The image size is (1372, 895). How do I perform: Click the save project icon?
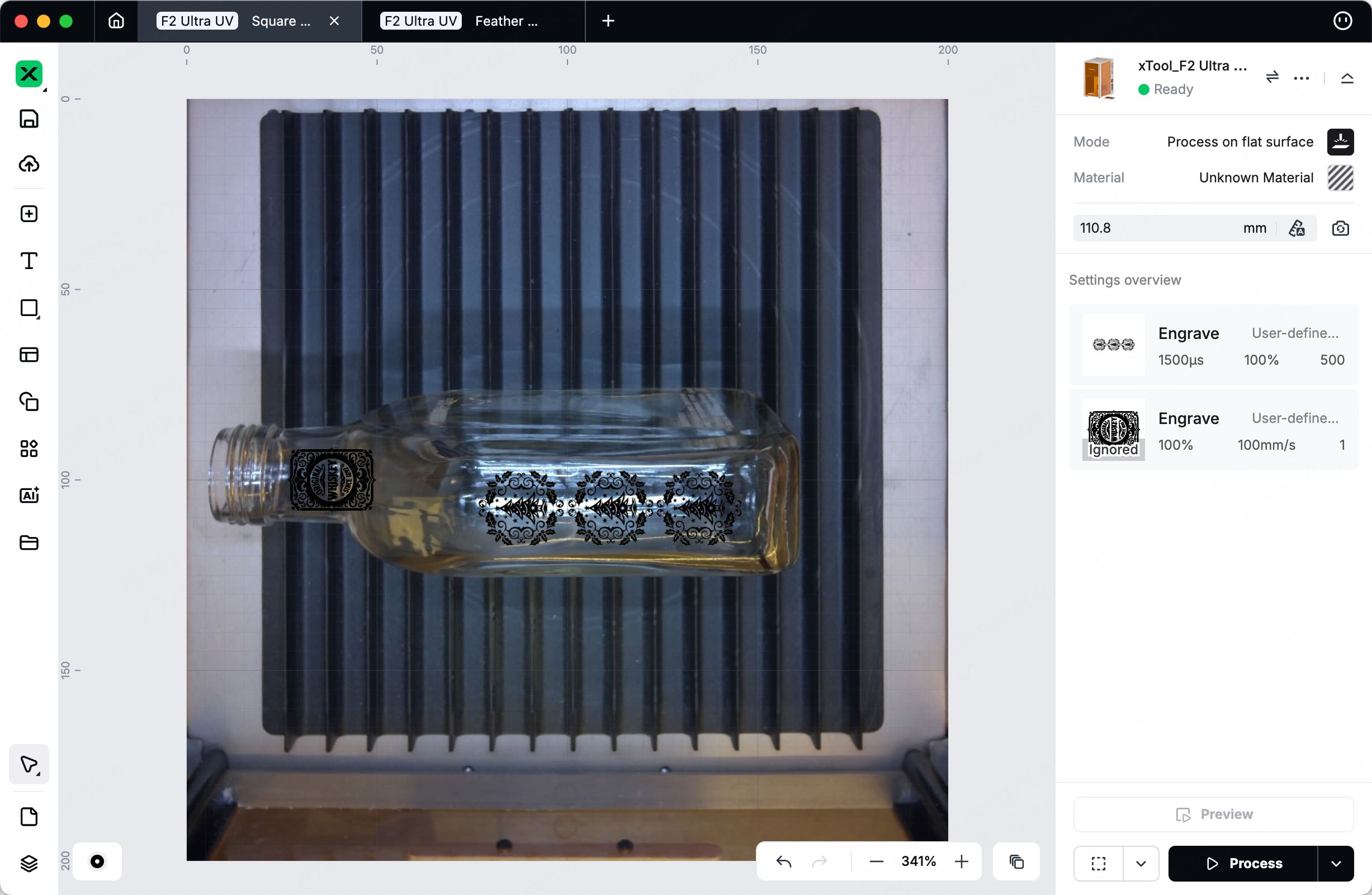pyautogui.click(x=29, y=118)
